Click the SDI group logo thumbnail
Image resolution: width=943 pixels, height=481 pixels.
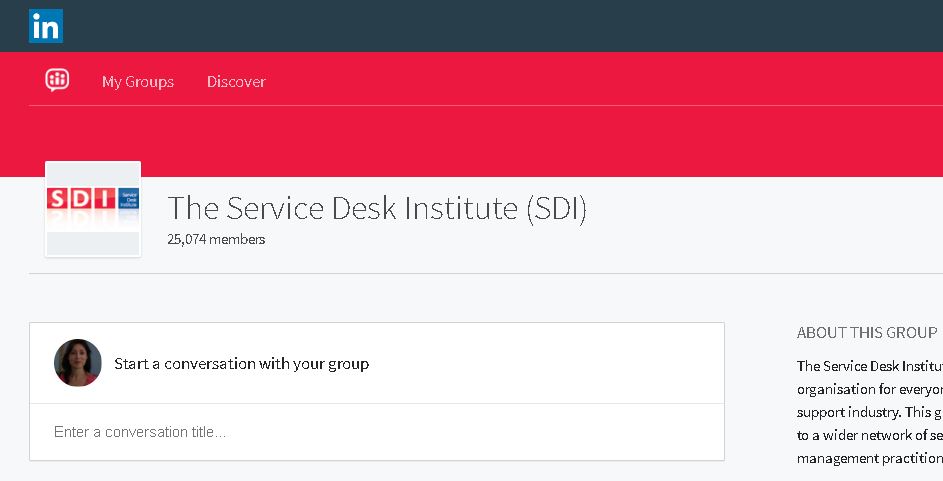(x=93, y=209)
